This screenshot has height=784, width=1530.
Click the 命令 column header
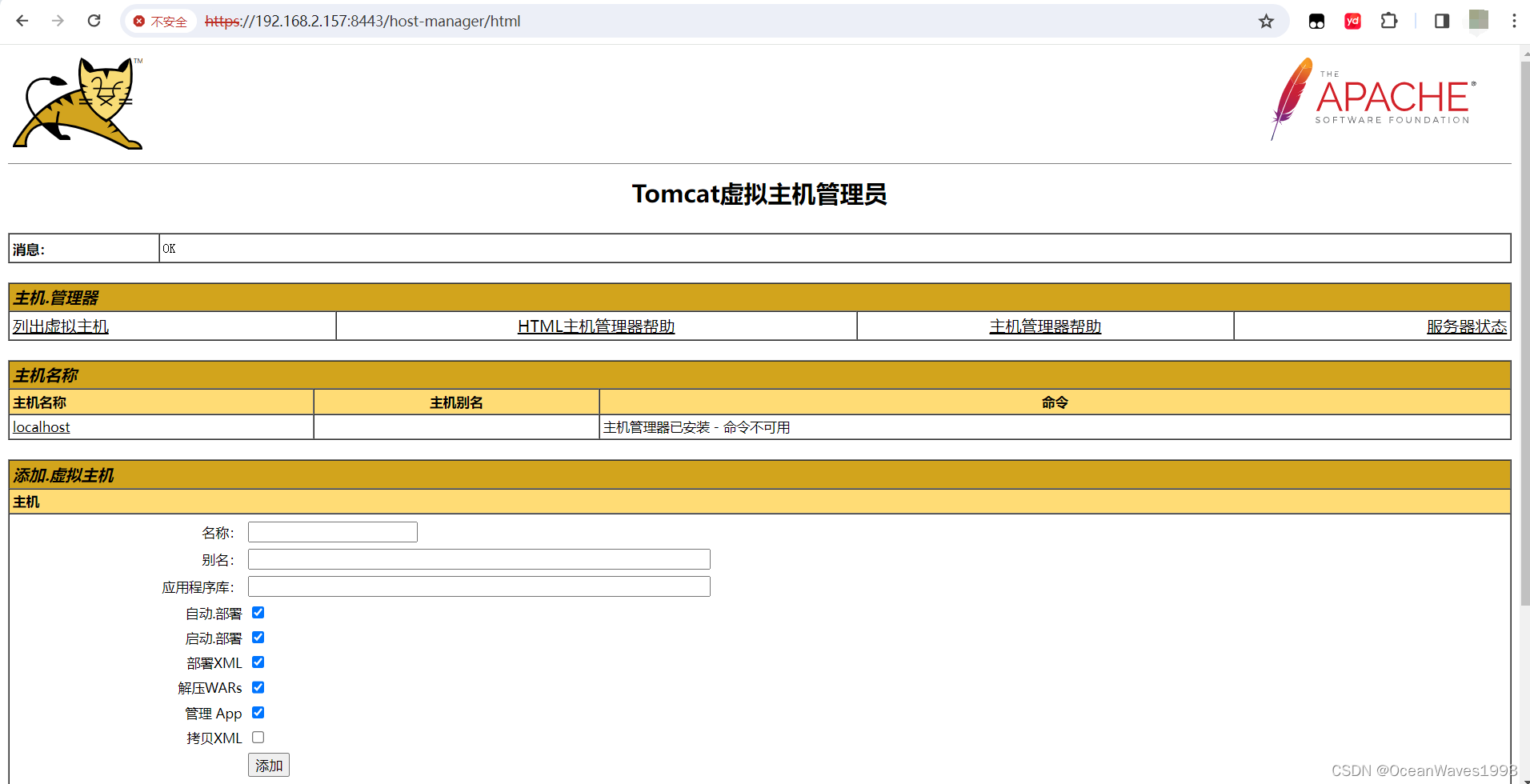tap(1055, 402)
